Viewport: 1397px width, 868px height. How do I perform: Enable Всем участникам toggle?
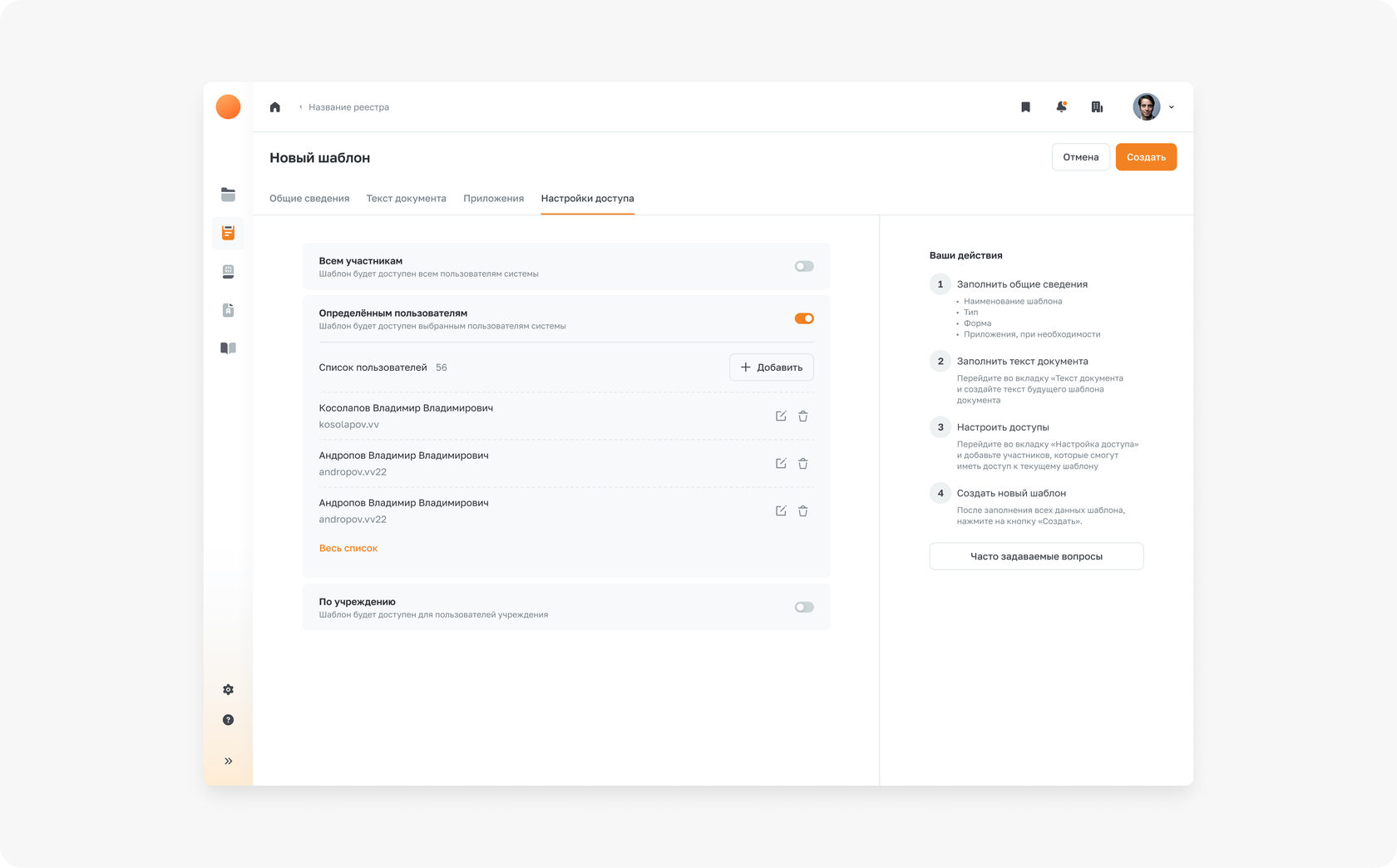[804, 267]
